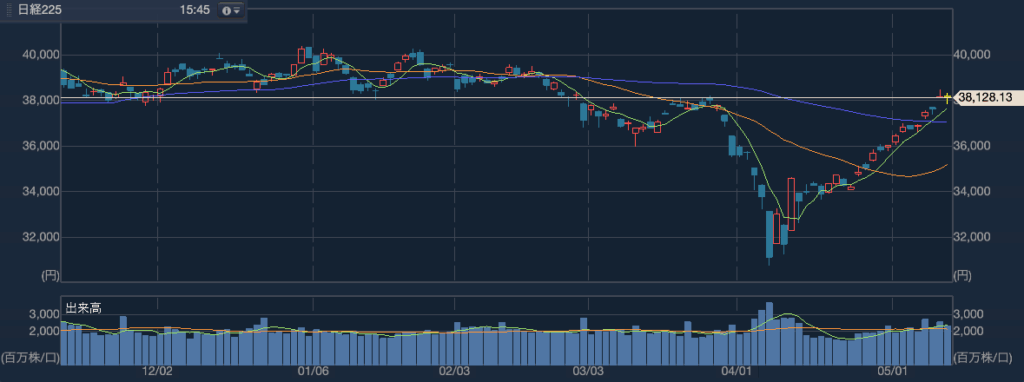Click the right volume axis 3,000 label

pos(967,315)
